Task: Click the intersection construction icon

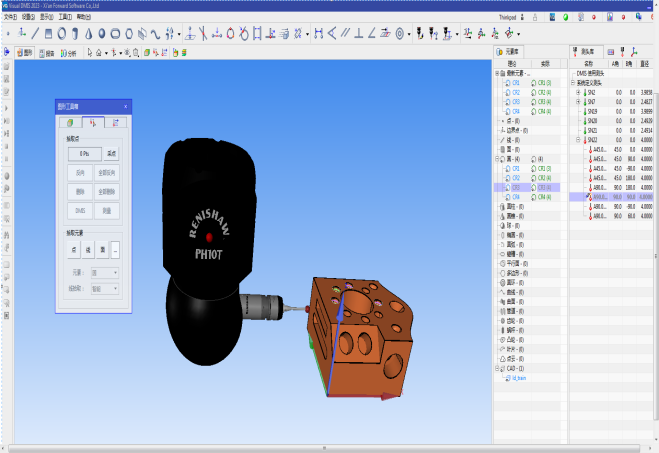Action: pos(203,34)
